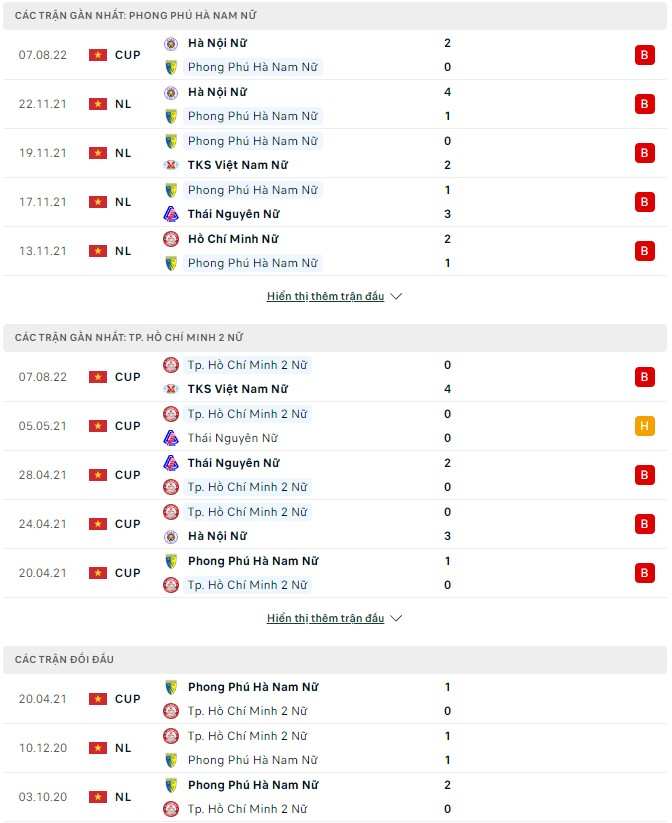Click the red B result badge on top row
The height and width of the screenshot is (823, 672).
[x=644, y=55]
